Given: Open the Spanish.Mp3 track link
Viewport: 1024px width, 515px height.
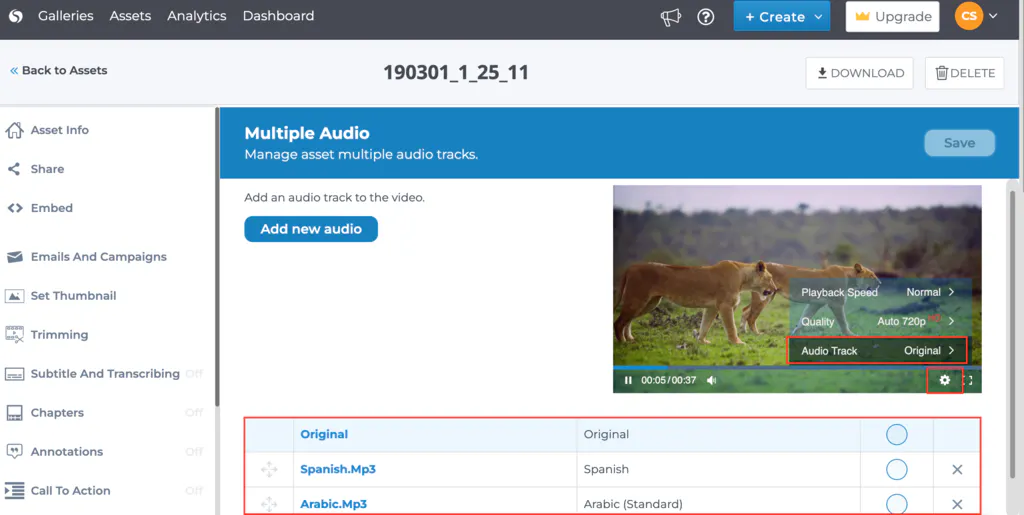Looking at the screenshot, I should 338,469.
